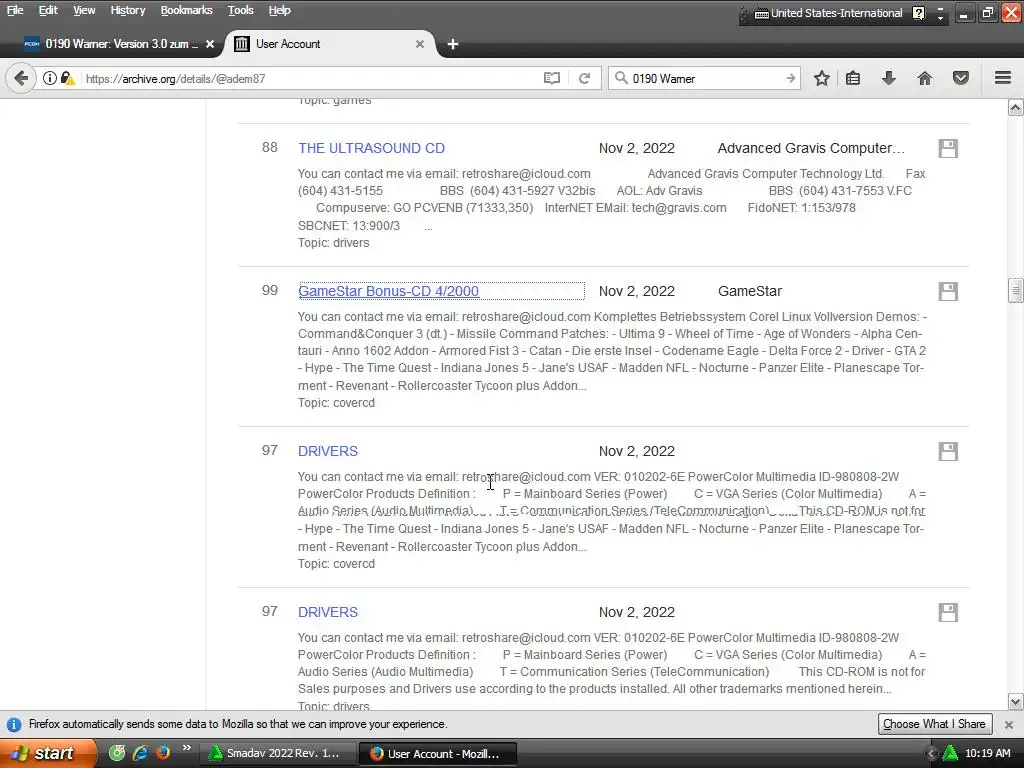This screenshot has width=1024, height=768.
Task: Click the floppy icon for GameStar Bonus-CD
Action: pyautogui.click(x=948, y=291)
